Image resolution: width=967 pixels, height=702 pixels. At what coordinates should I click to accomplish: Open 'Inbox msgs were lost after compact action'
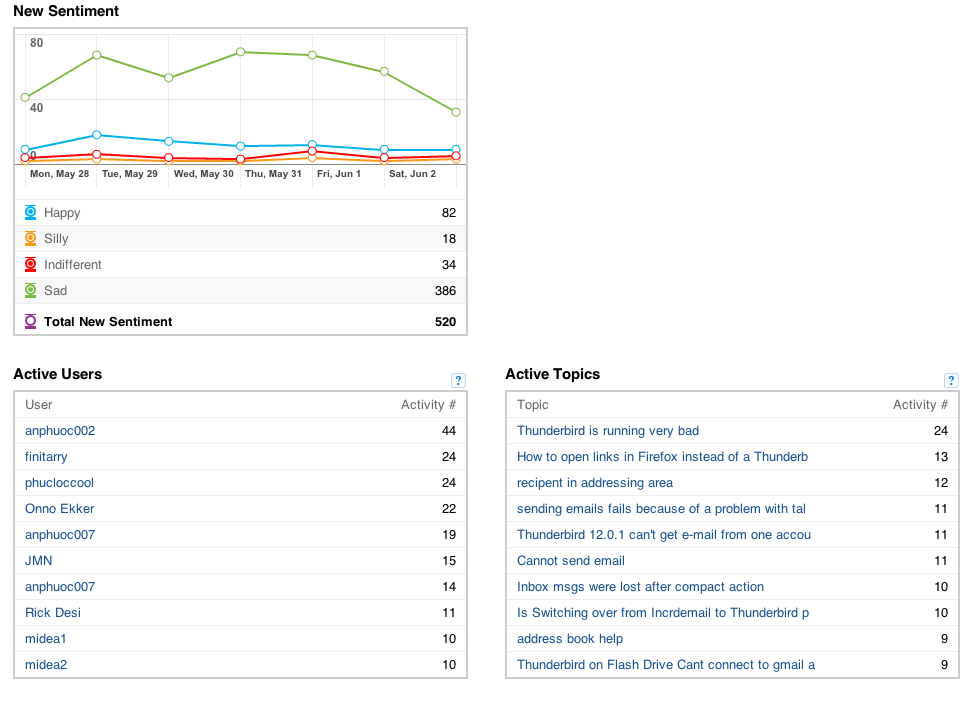pos(640,587)
